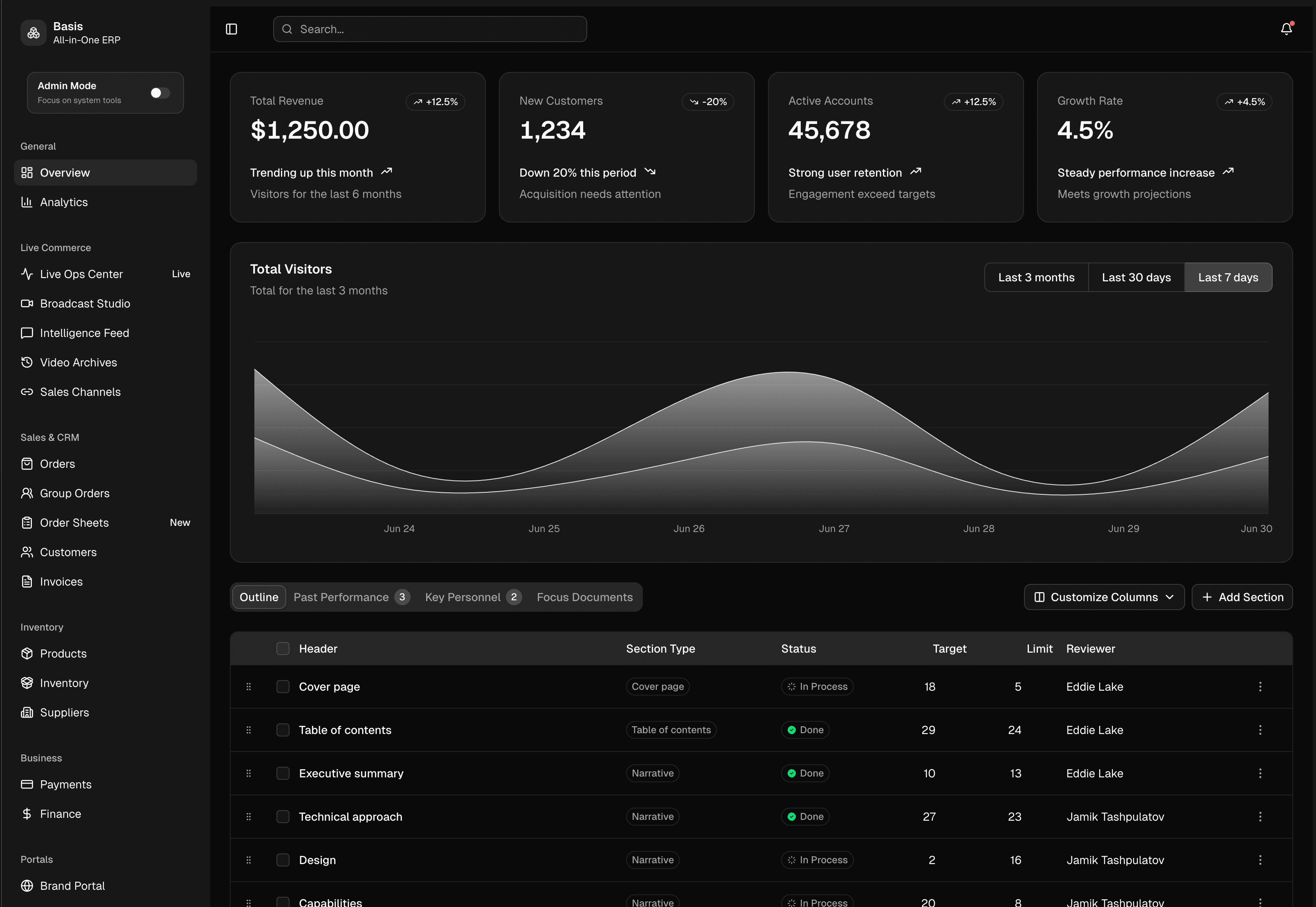Open row actions menu for Cover page
1316x907 pixels.
(x=1260, y=687)
